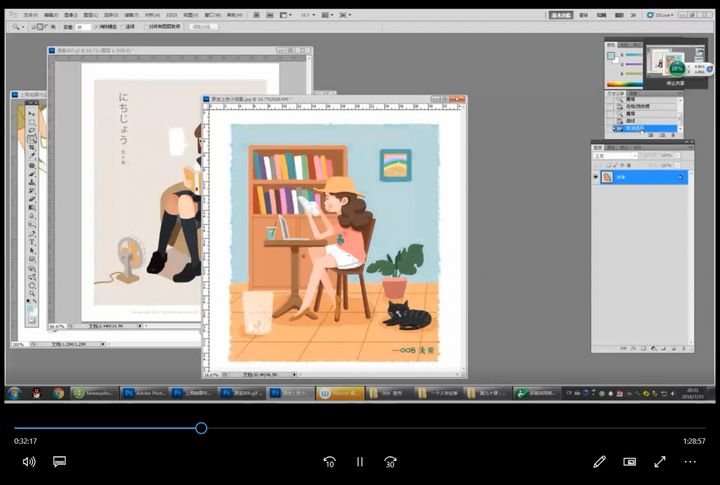Image resolution: width=720 pixels, height=485 pixels.
Task: Click the 调整边缘 refine edge button
Action: coord(203,27)
